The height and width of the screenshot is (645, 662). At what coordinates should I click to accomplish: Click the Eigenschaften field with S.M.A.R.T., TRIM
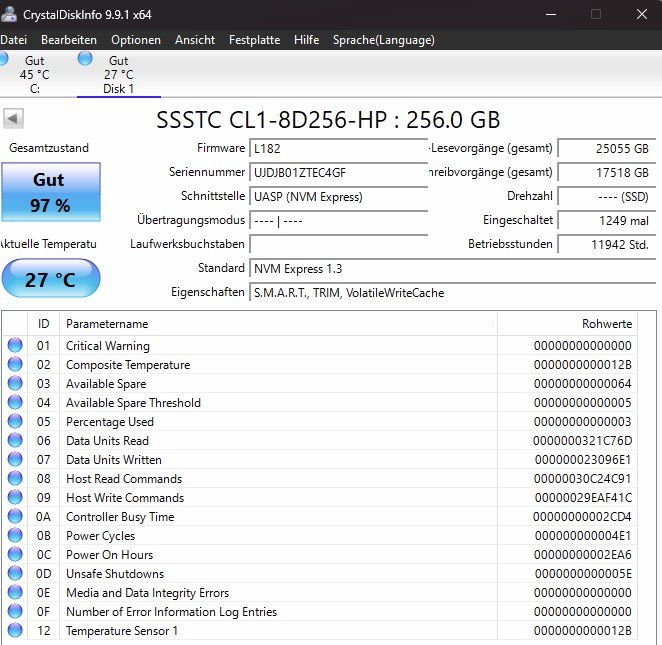pos(453,293)
